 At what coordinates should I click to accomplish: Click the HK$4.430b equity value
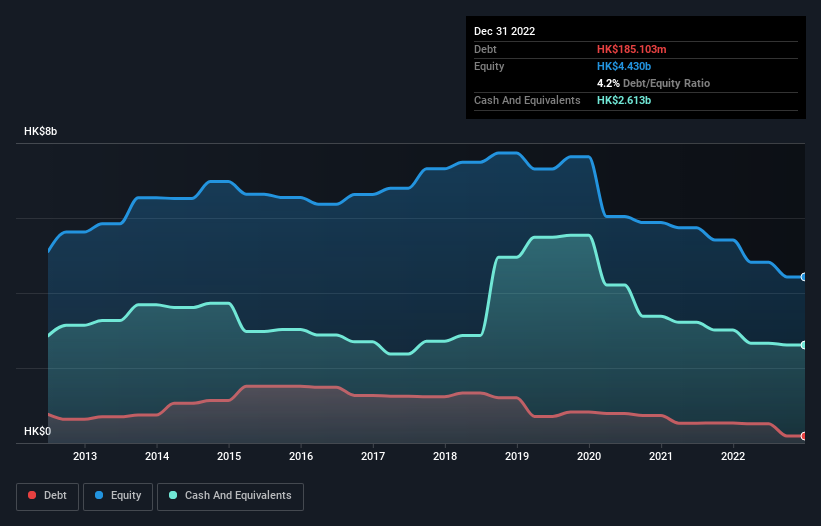tap(624, 66)
